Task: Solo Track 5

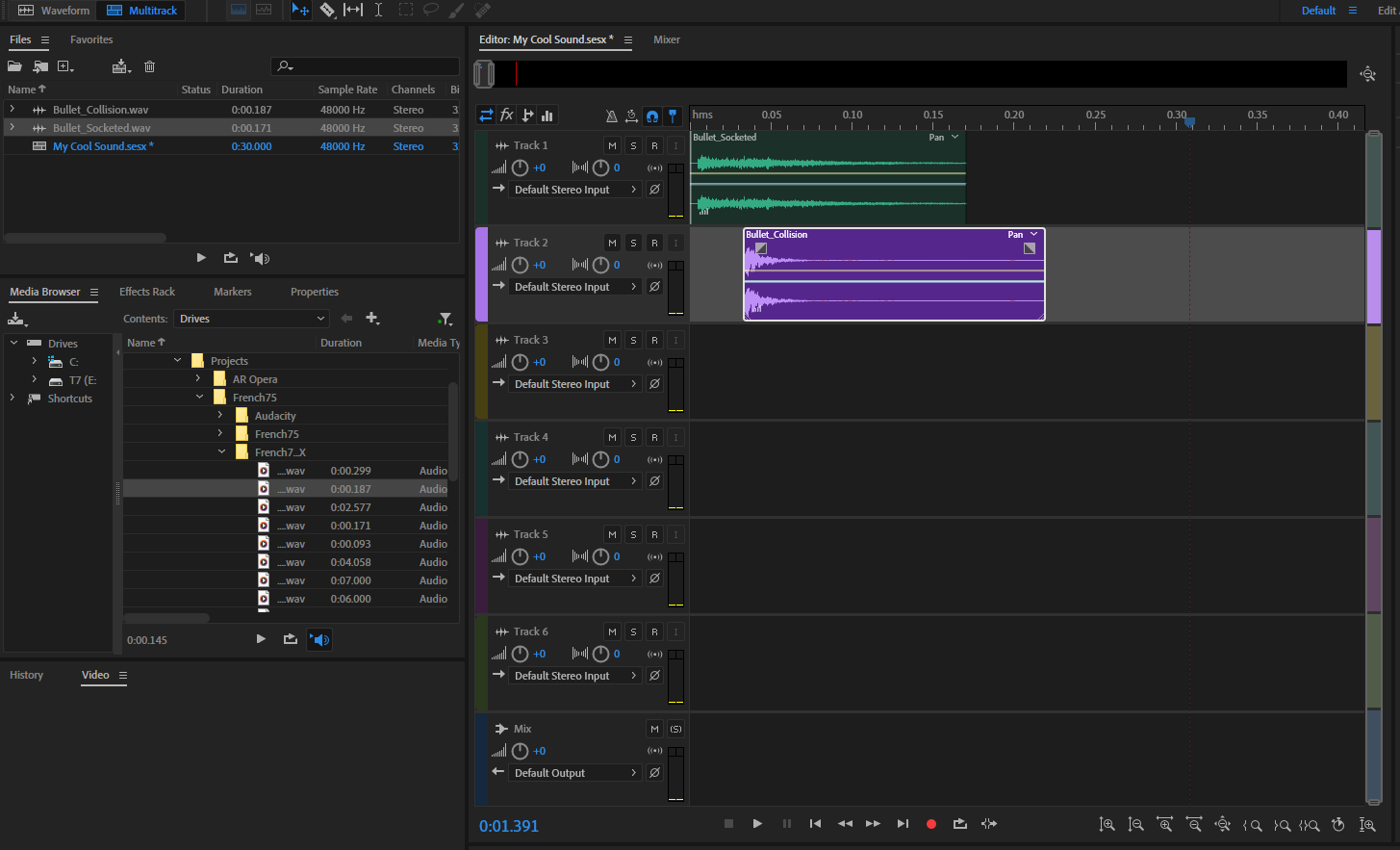Action: 633,534
